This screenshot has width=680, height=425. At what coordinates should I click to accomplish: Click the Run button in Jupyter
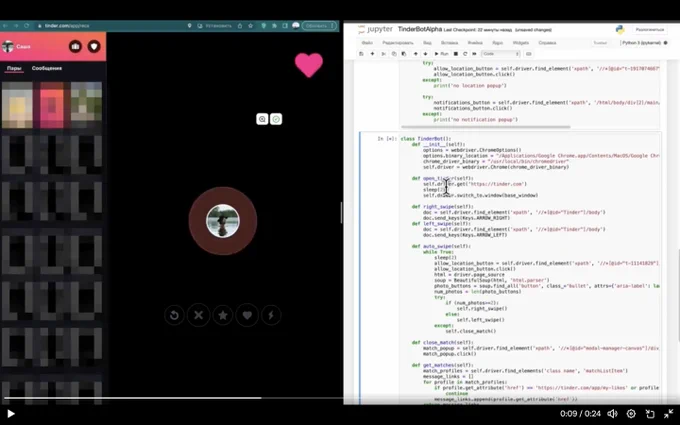(x=441, y=54)
